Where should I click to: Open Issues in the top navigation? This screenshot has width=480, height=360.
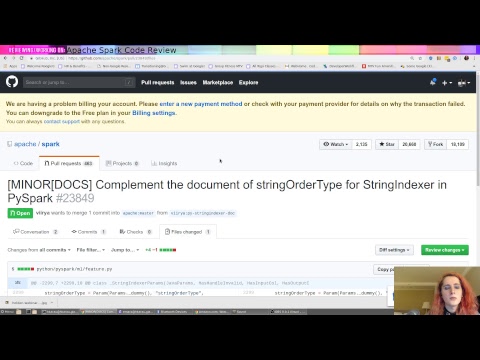point(188,82)
